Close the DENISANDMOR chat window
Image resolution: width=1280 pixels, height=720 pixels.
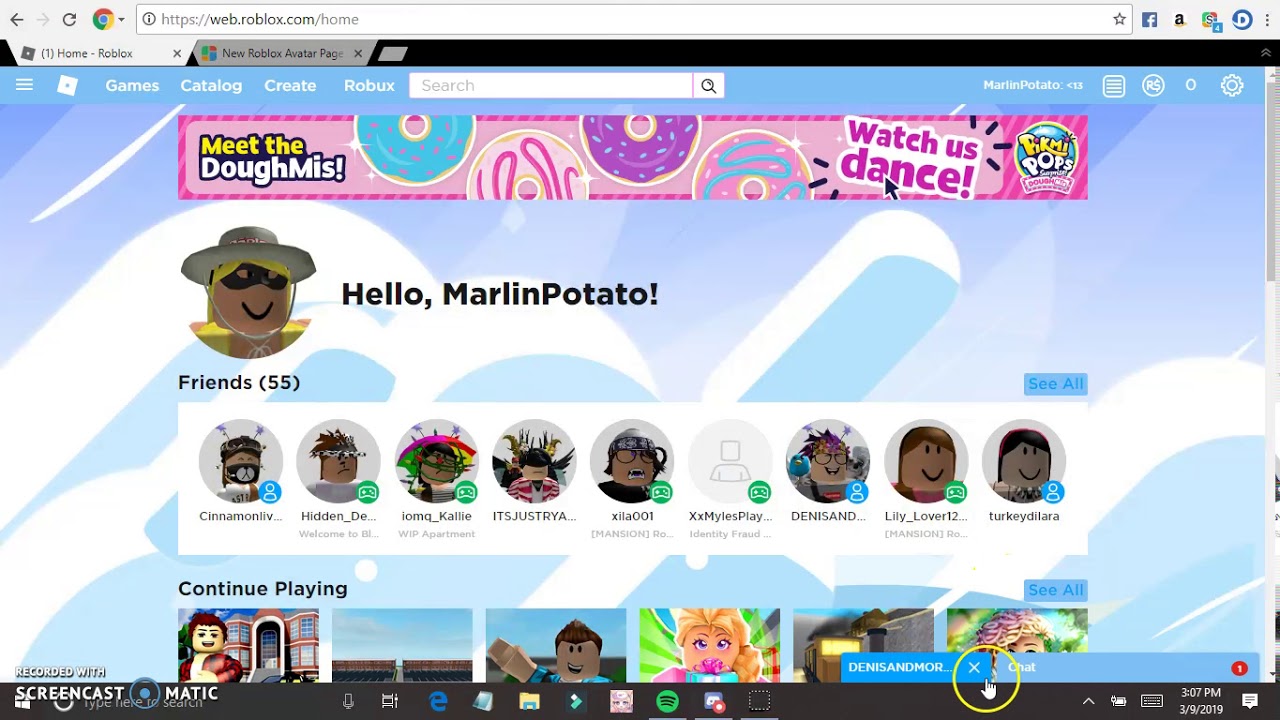click(974, 667)
